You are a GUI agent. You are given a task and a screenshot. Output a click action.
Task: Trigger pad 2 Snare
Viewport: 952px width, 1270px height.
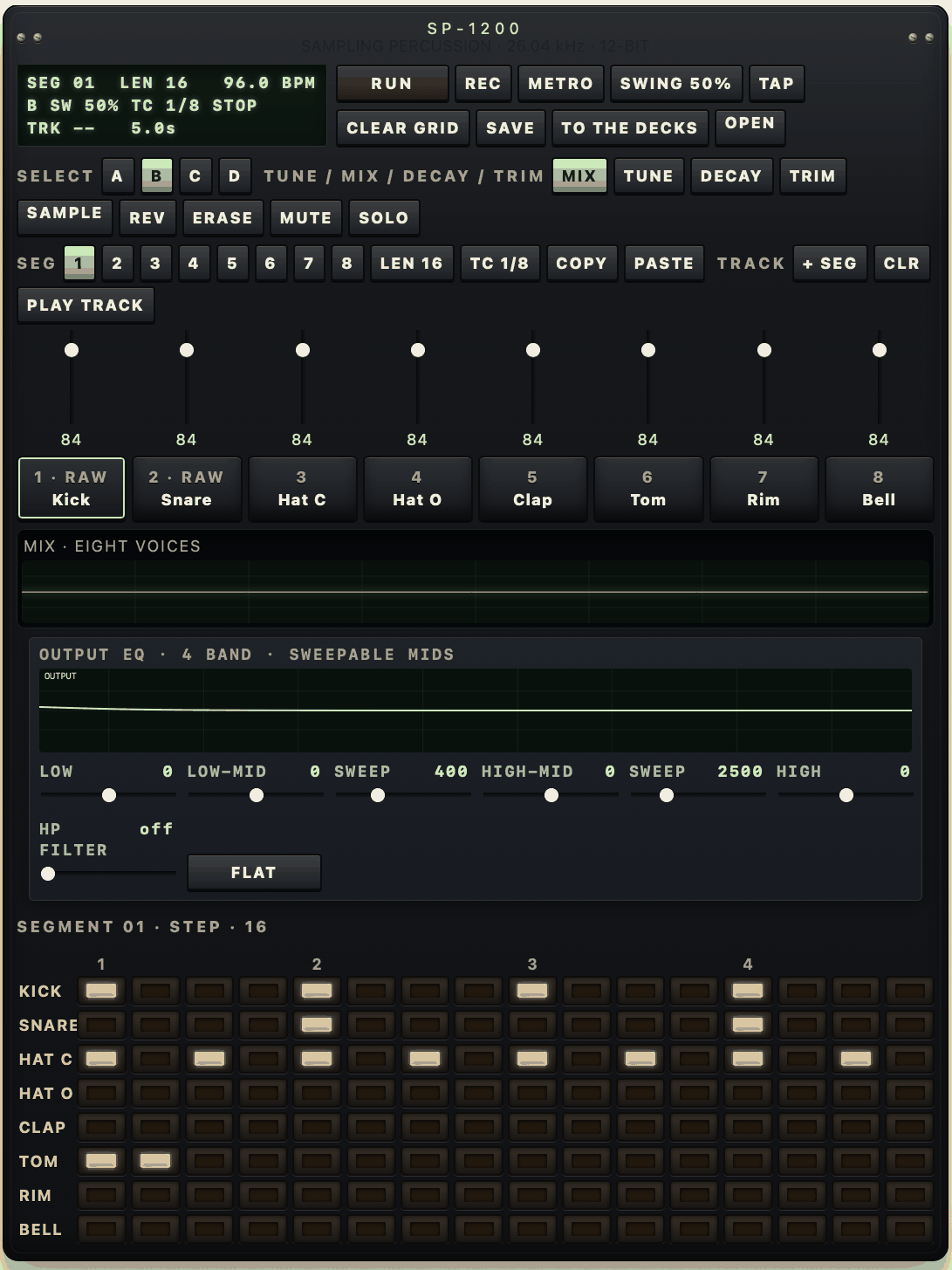187,489
